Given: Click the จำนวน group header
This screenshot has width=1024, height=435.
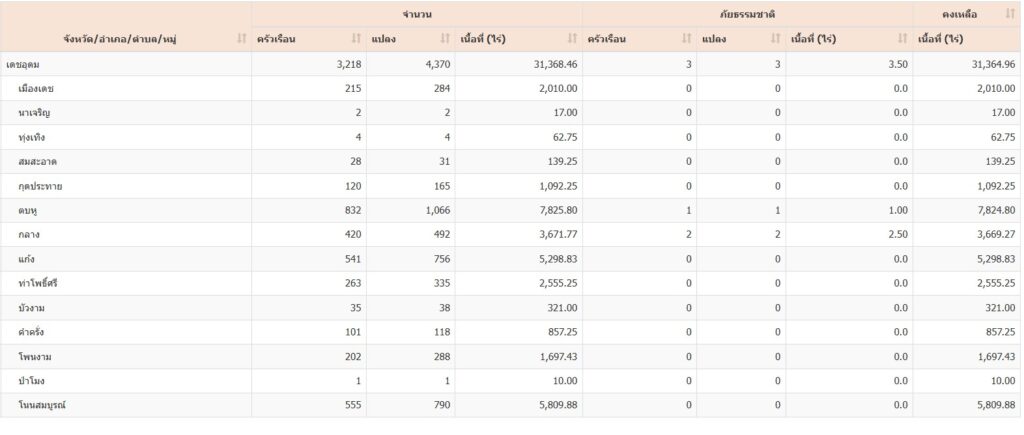Looking at the screenshot, I should click(416, 14).
